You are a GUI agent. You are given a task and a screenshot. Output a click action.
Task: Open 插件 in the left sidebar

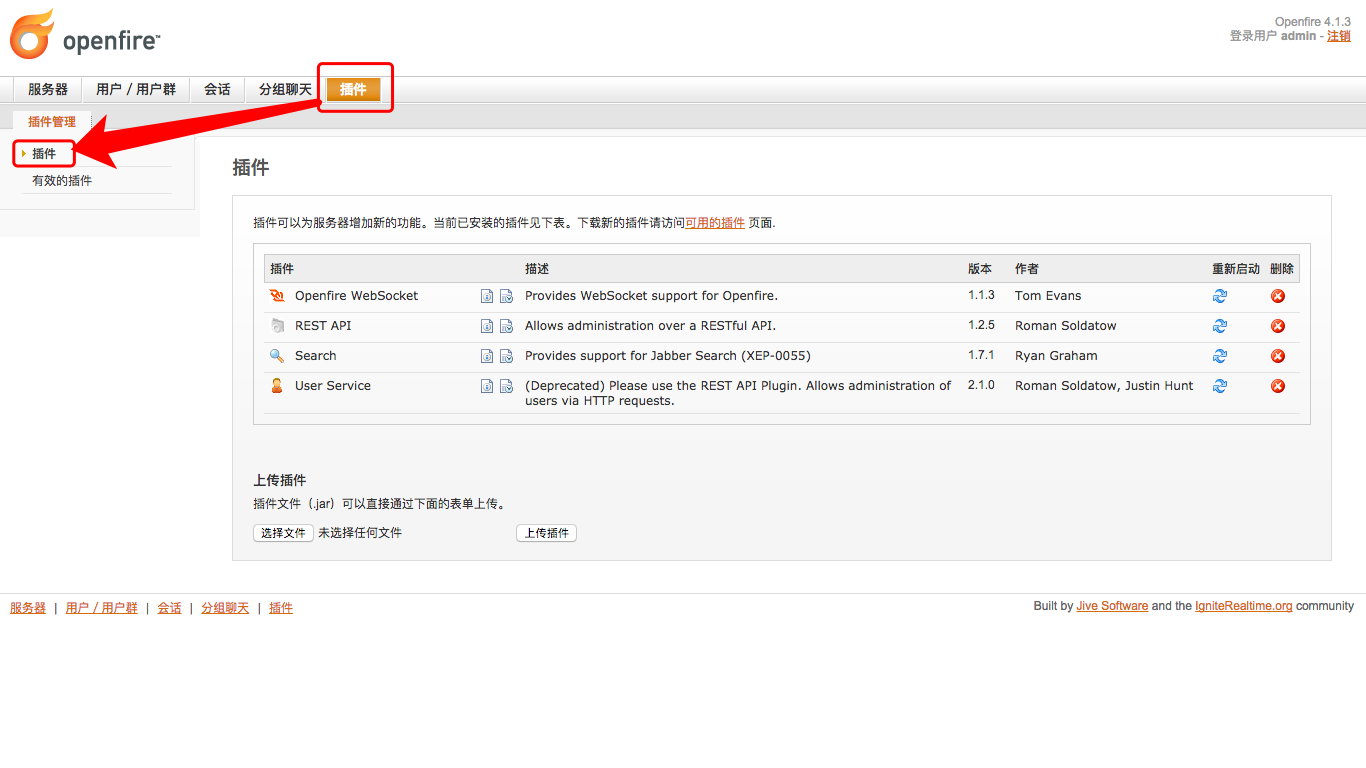point(44,154)
